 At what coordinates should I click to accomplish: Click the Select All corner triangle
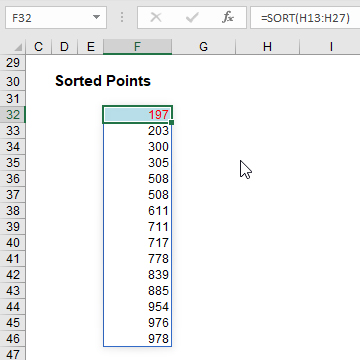pos(17,47)
